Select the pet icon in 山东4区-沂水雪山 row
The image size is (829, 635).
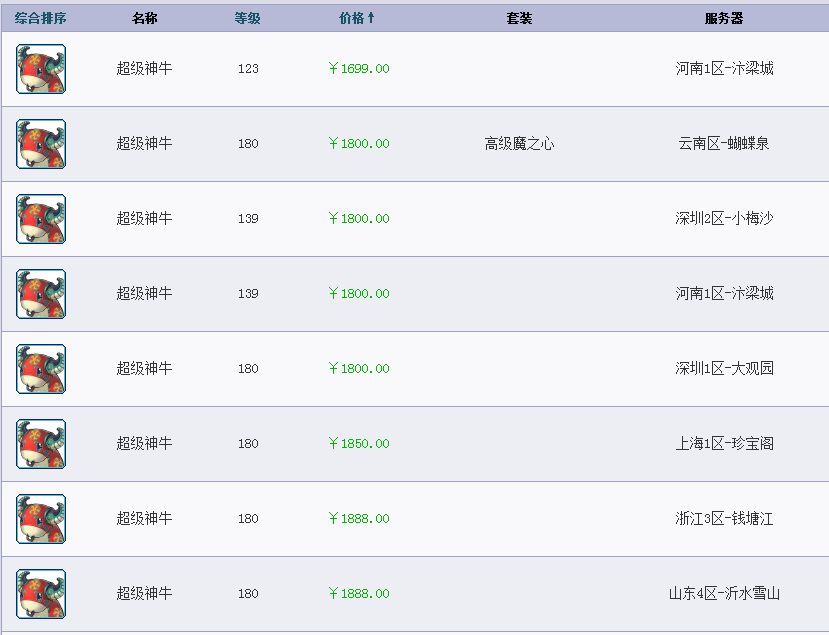tap(41, 594)
